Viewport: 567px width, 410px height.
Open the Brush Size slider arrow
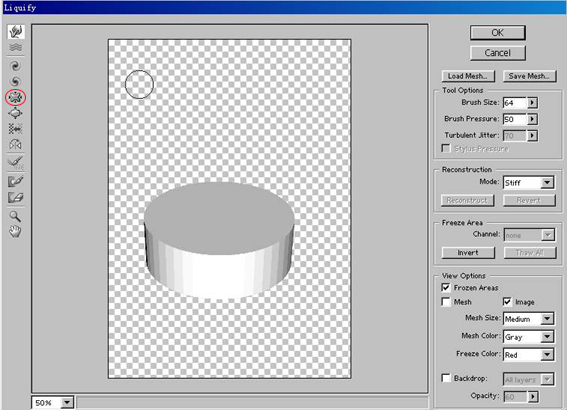[x=532, y=103]
